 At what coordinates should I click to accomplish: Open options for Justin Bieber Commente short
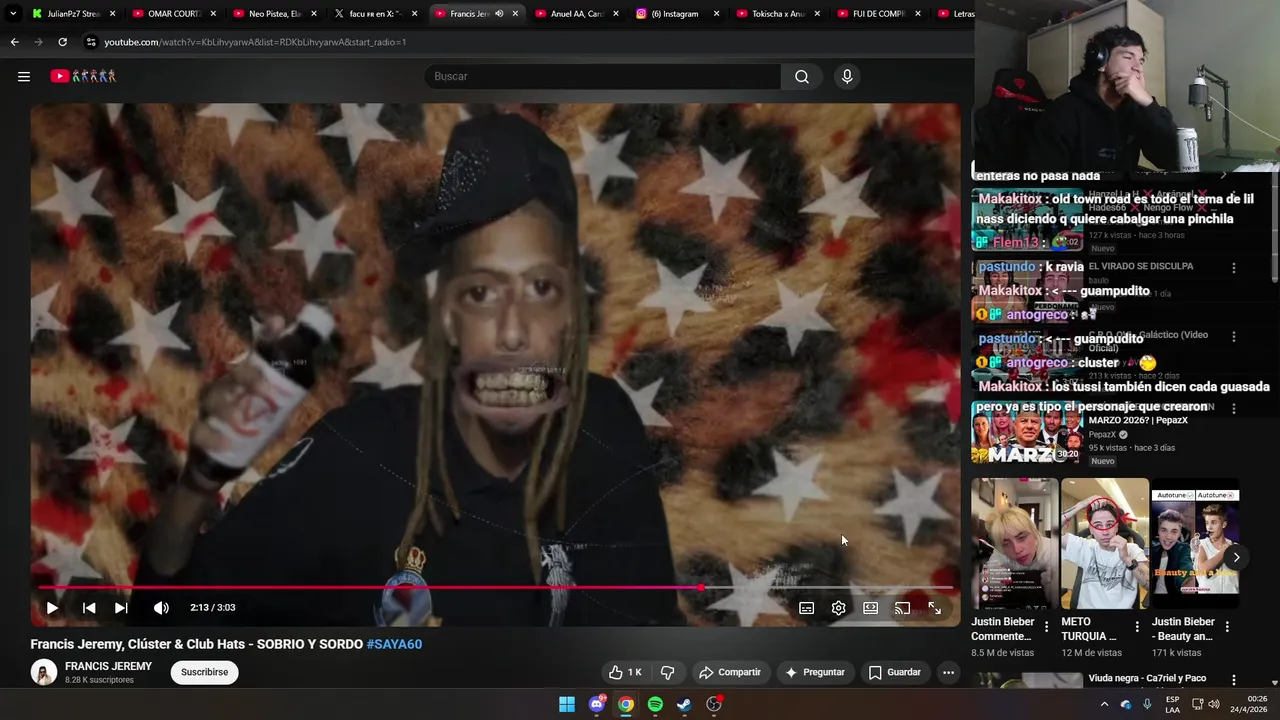click(1047, 627)
